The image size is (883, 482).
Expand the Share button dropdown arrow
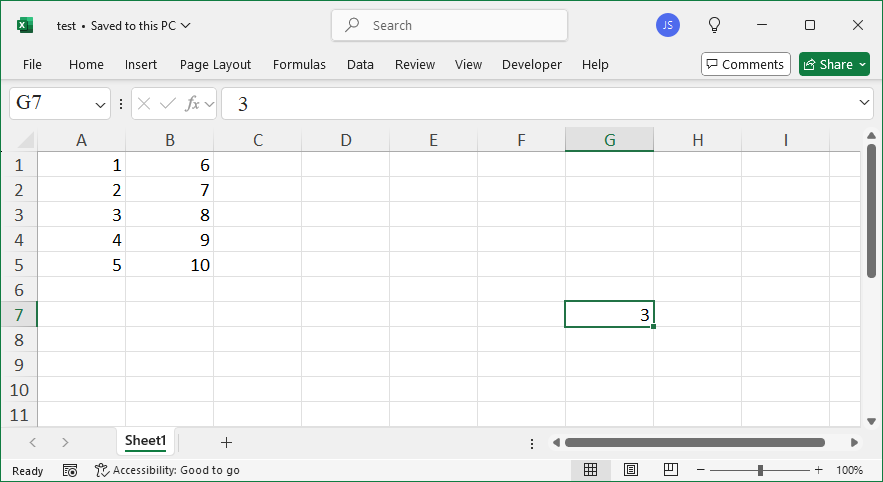863,64
